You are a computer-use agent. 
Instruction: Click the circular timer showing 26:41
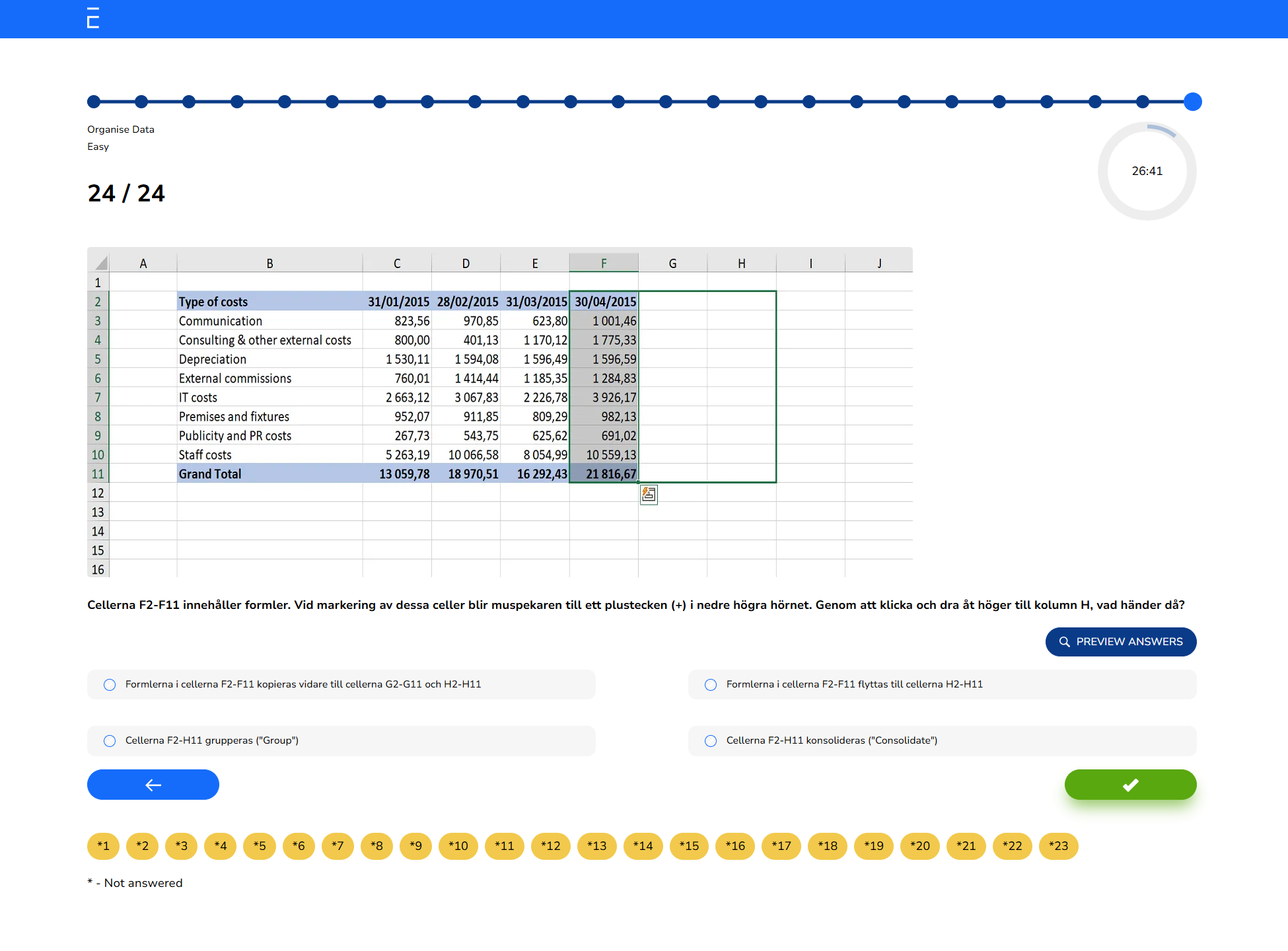(1147, 170)
